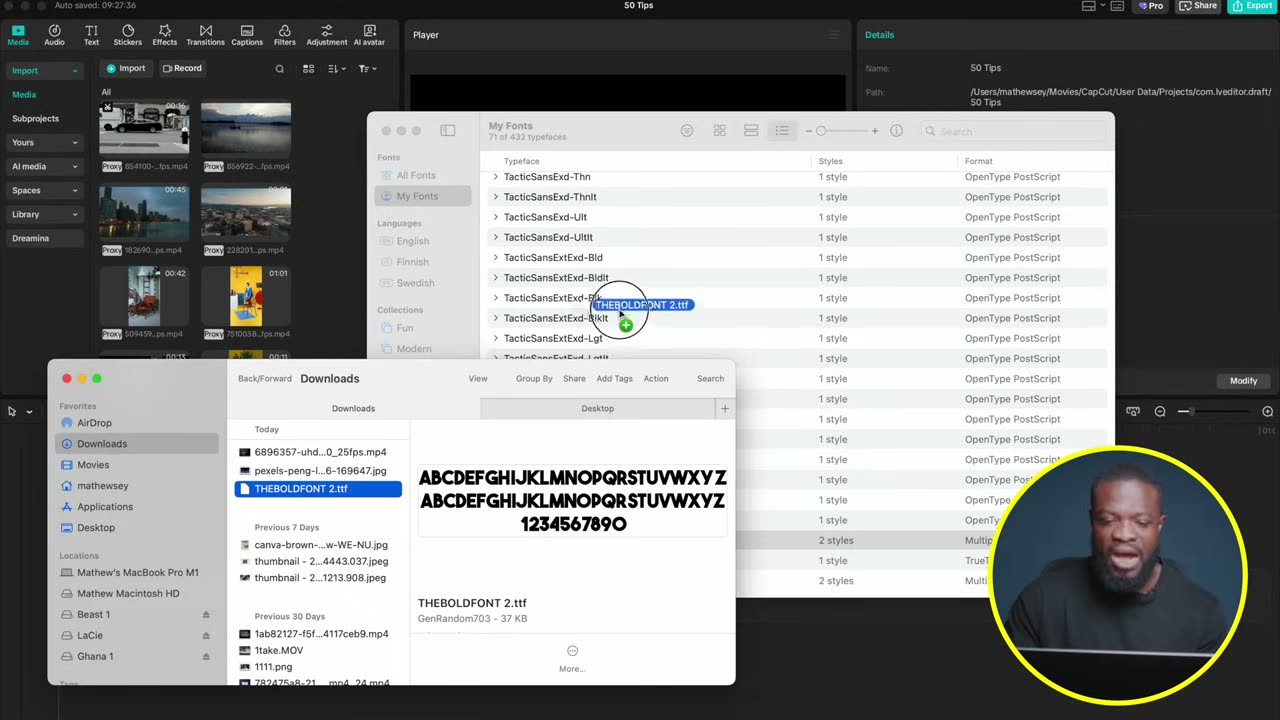Click the Format column header
Screen dimensions: 1280x720
pyautogui.click(x=979, y=161)
